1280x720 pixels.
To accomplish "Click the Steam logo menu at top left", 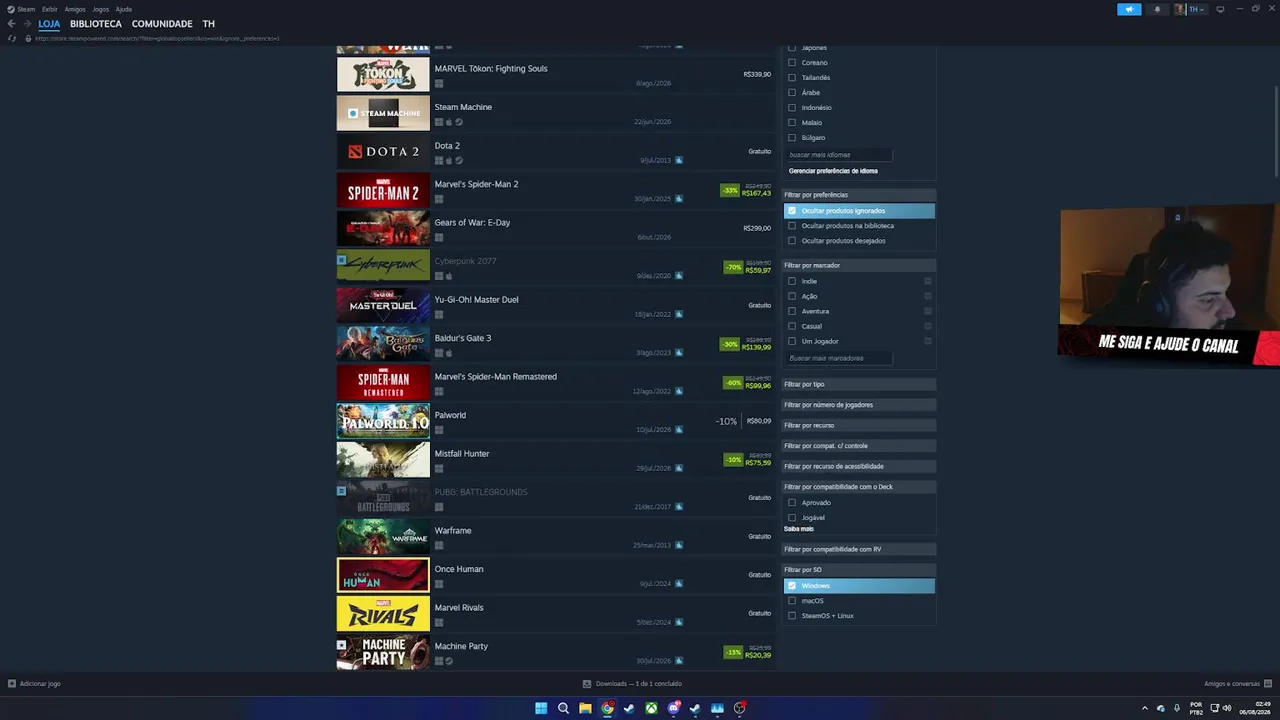I will click(20, 9).
